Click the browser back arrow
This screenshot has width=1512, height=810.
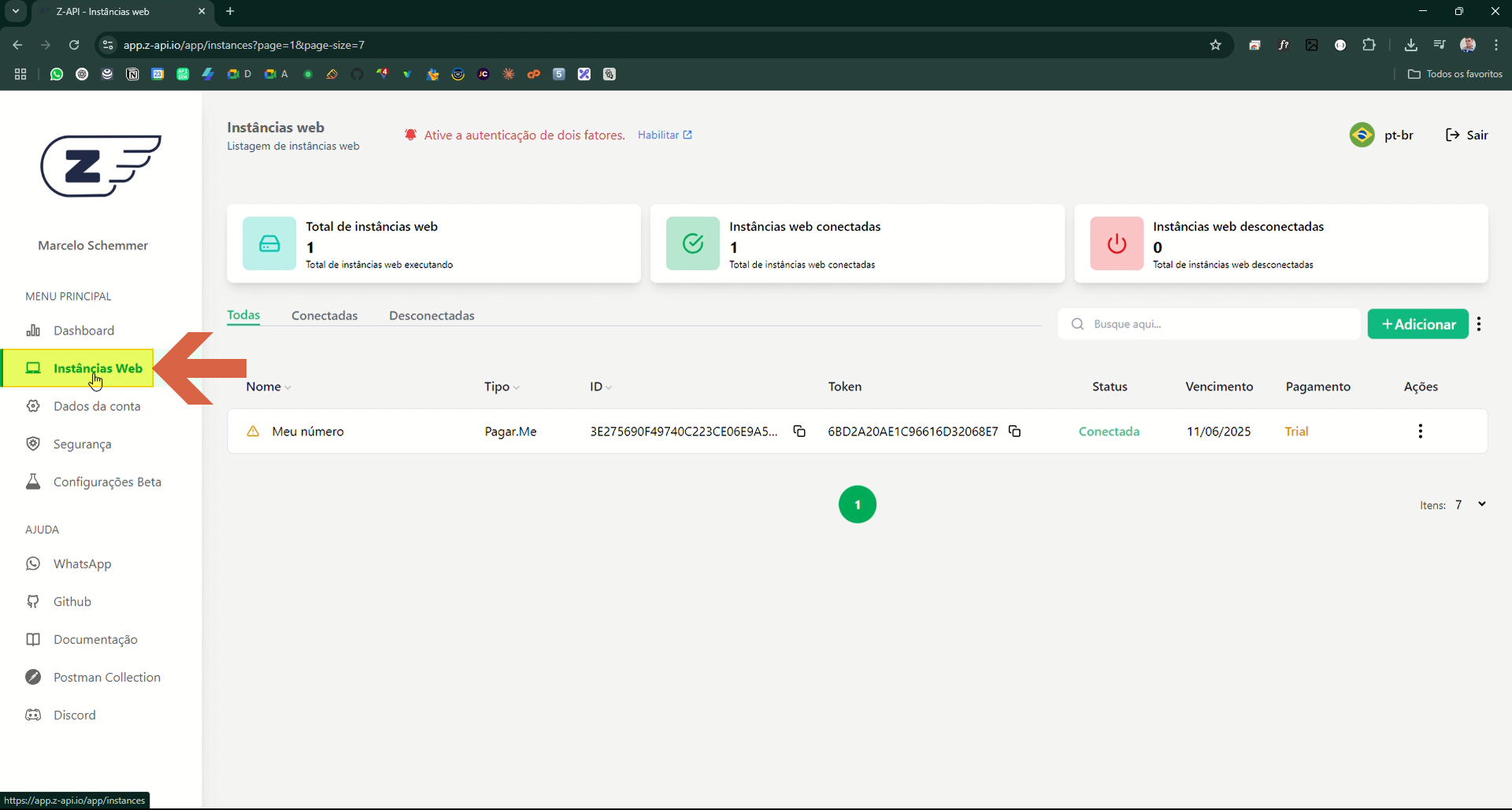pyautogui.click(x=17, y=45)
